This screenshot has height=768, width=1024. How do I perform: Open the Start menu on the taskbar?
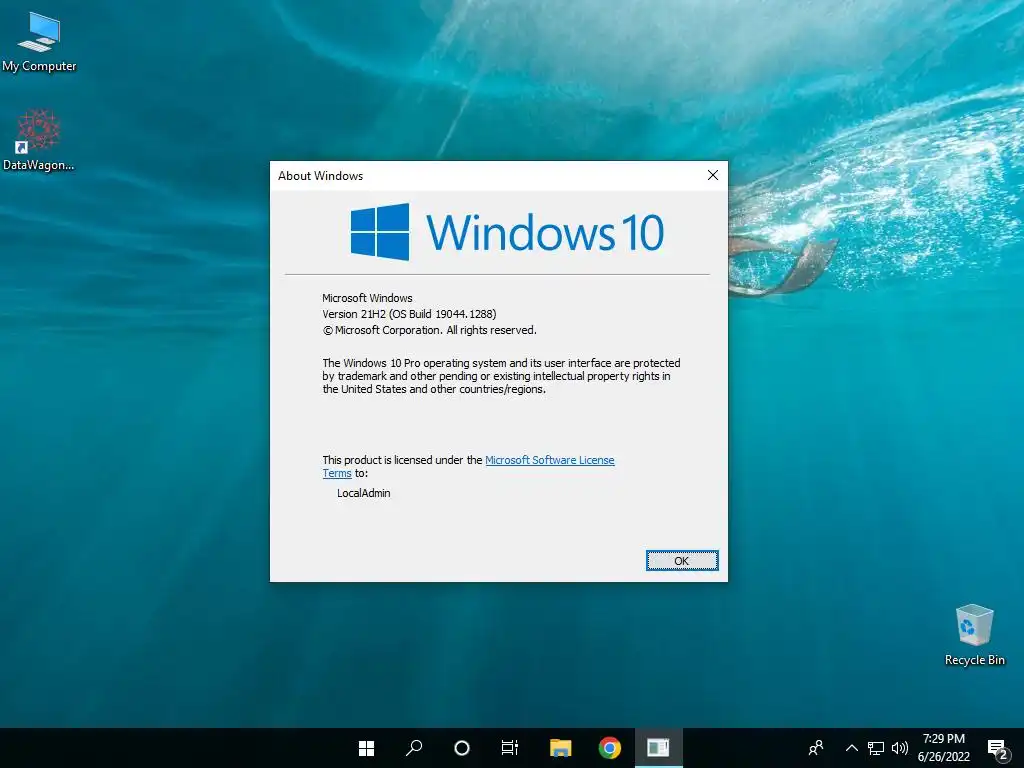(x=366, y=748)
